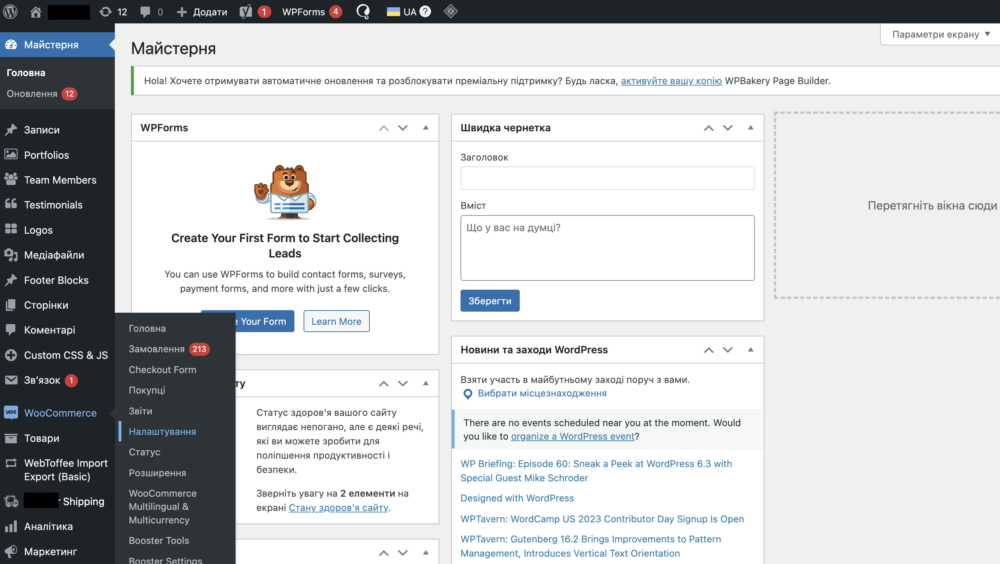Open Статус submenu item
The image size is (1000, 564).
pos(144,452)
